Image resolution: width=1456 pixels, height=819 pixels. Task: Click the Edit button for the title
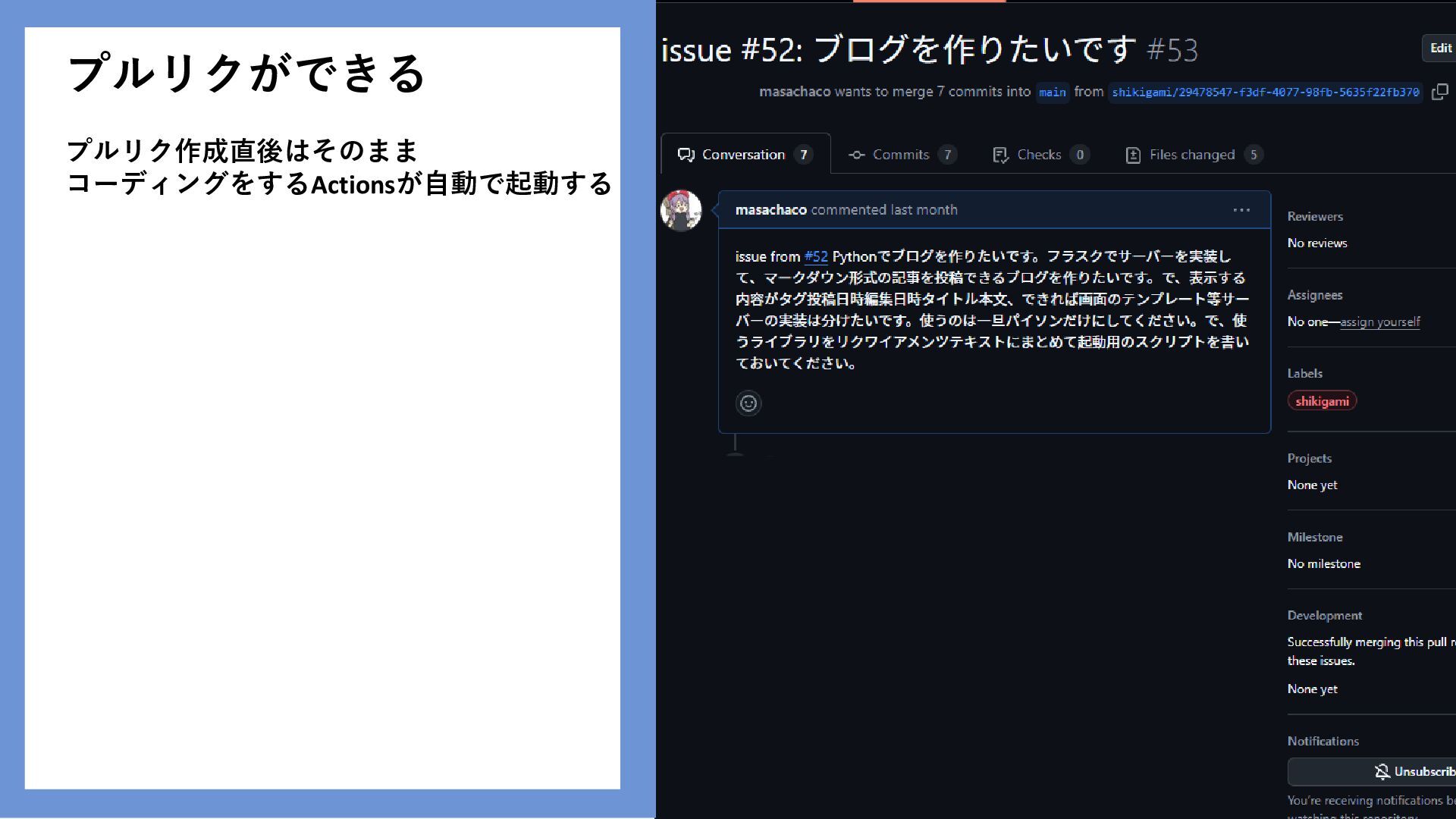pyautogui.click(x=1439, y=48)
